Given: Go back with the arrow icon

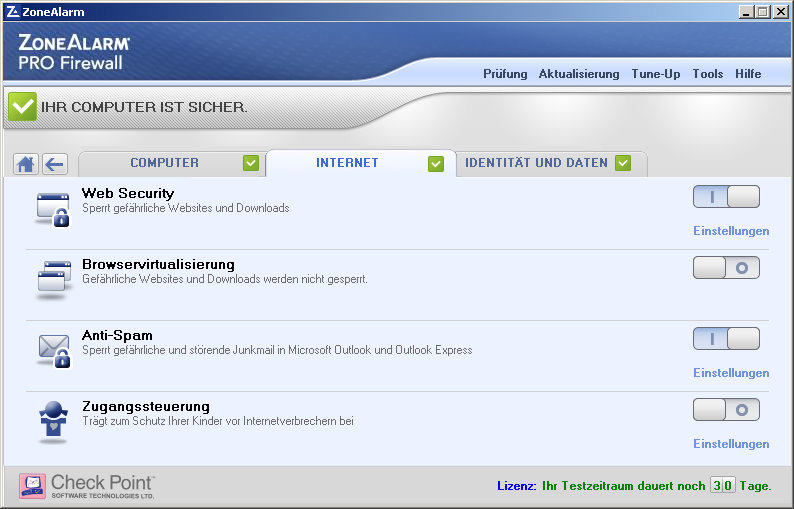Looking at the screenshot, I should (55, 164).
